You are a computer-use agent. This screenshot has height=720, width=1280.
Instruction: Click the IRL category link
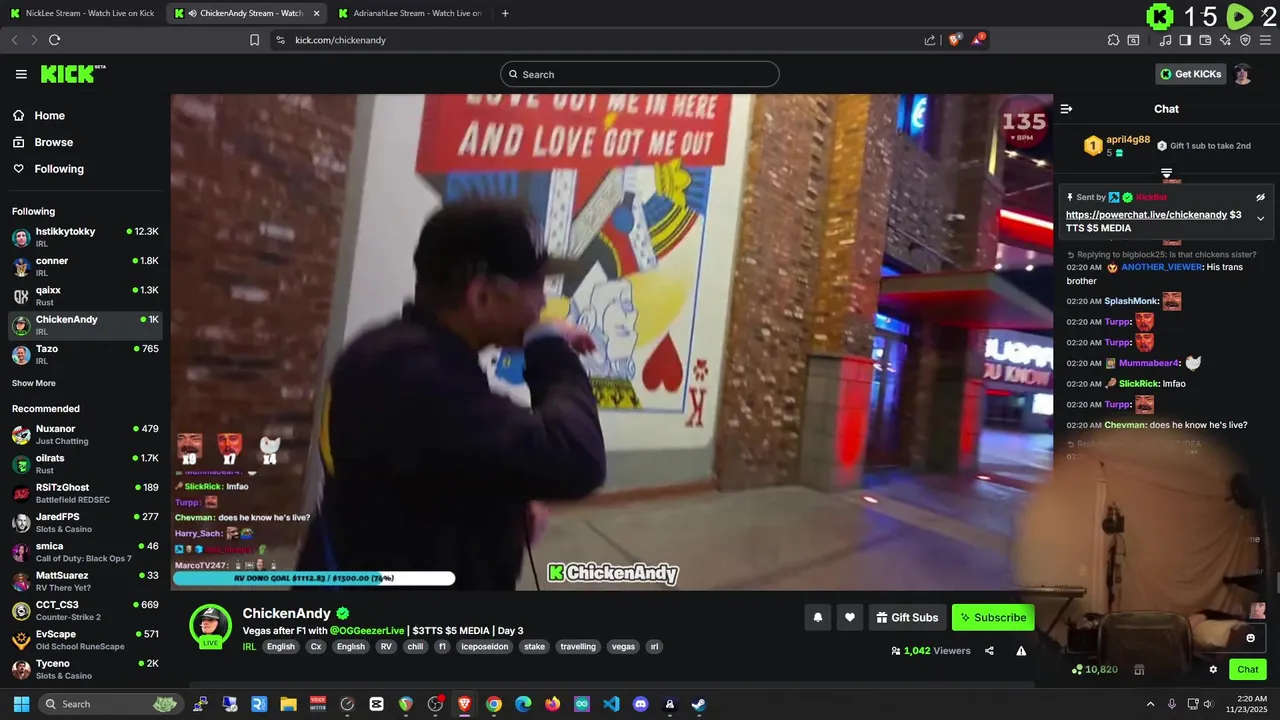pos(249,647)
